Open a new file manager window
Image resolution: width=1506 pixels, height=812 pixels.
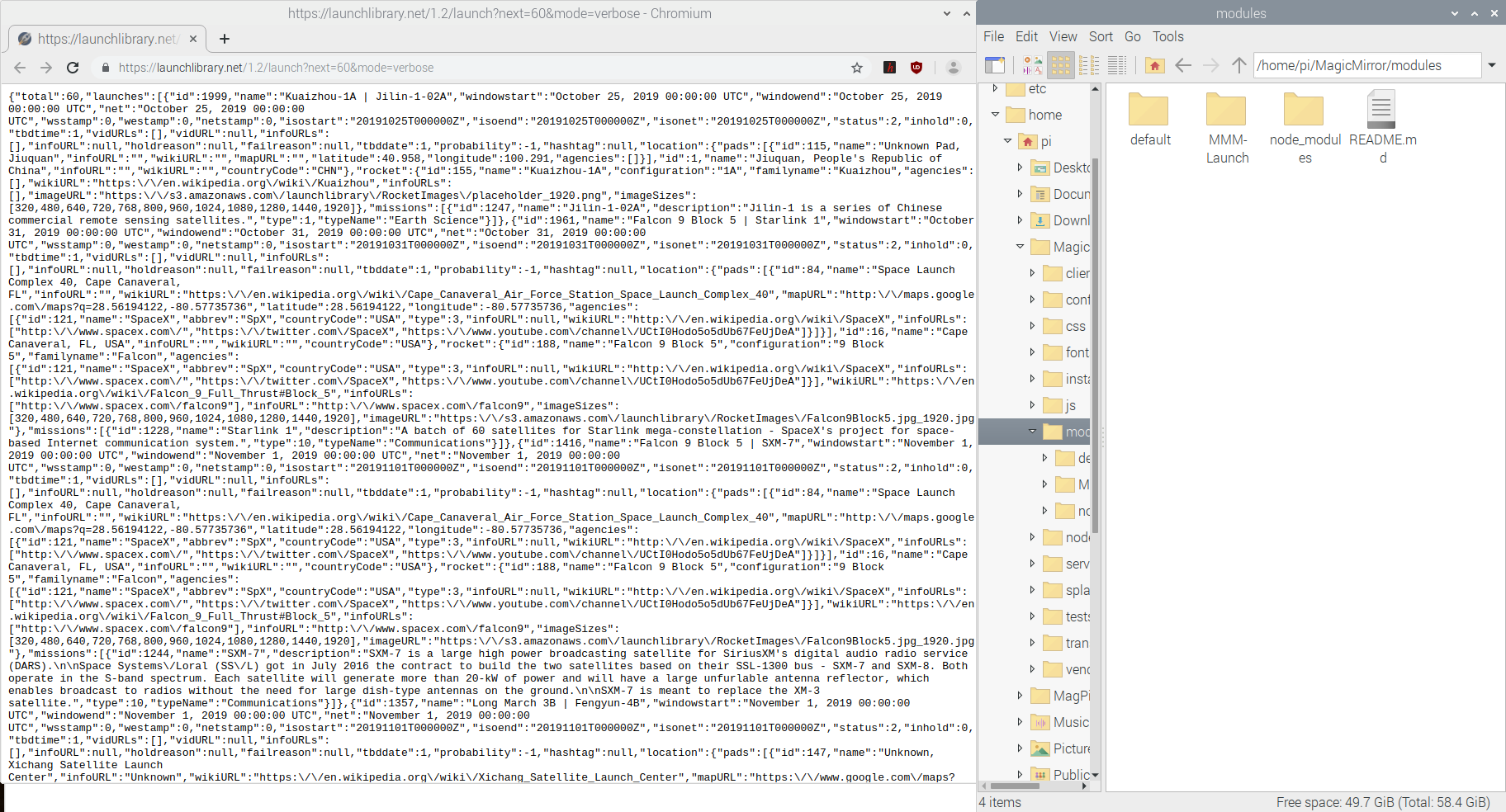pos(995,65)
